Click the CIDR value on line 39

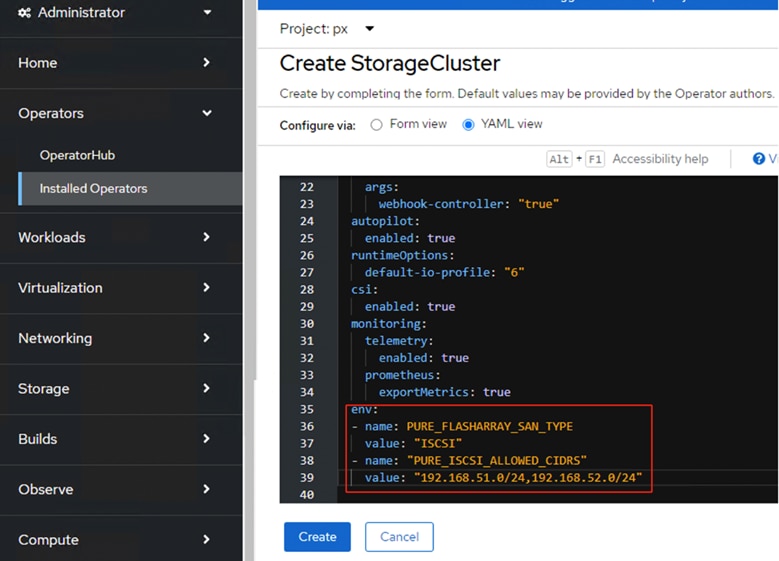528,478
